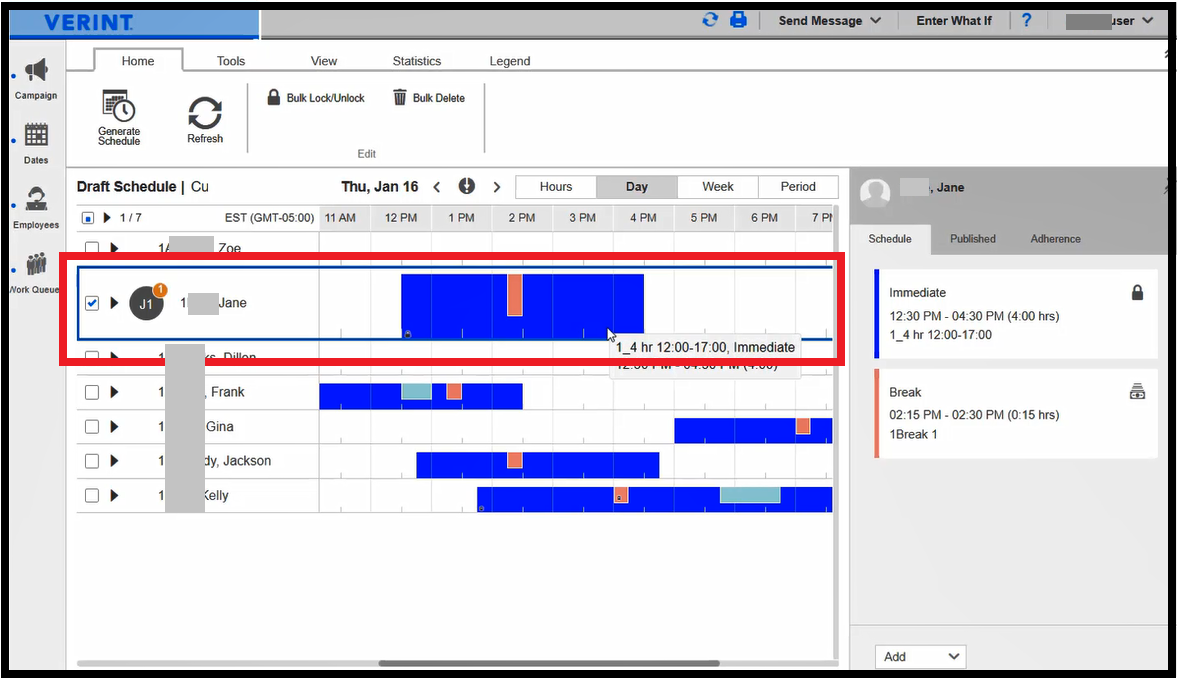Switch to the Legend ribbon tab
The width and height of the screenshot is (1177, 680).
510,61
